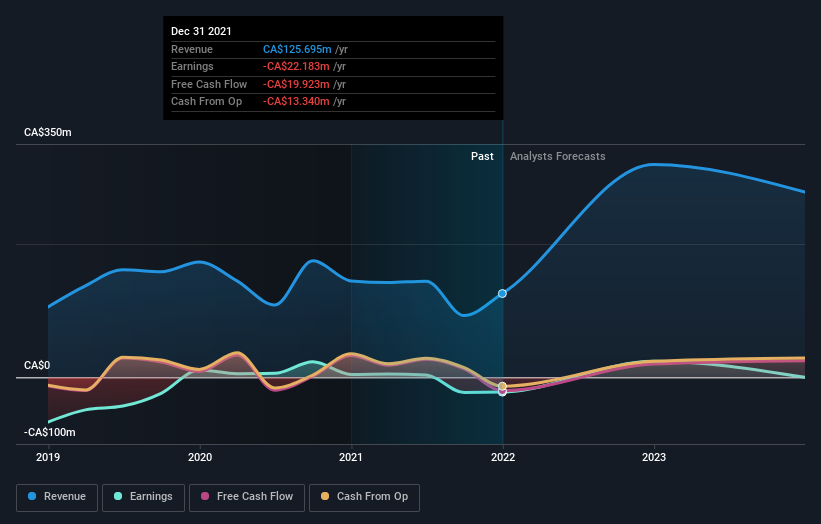Toggle the Revenue legend series

57,497
